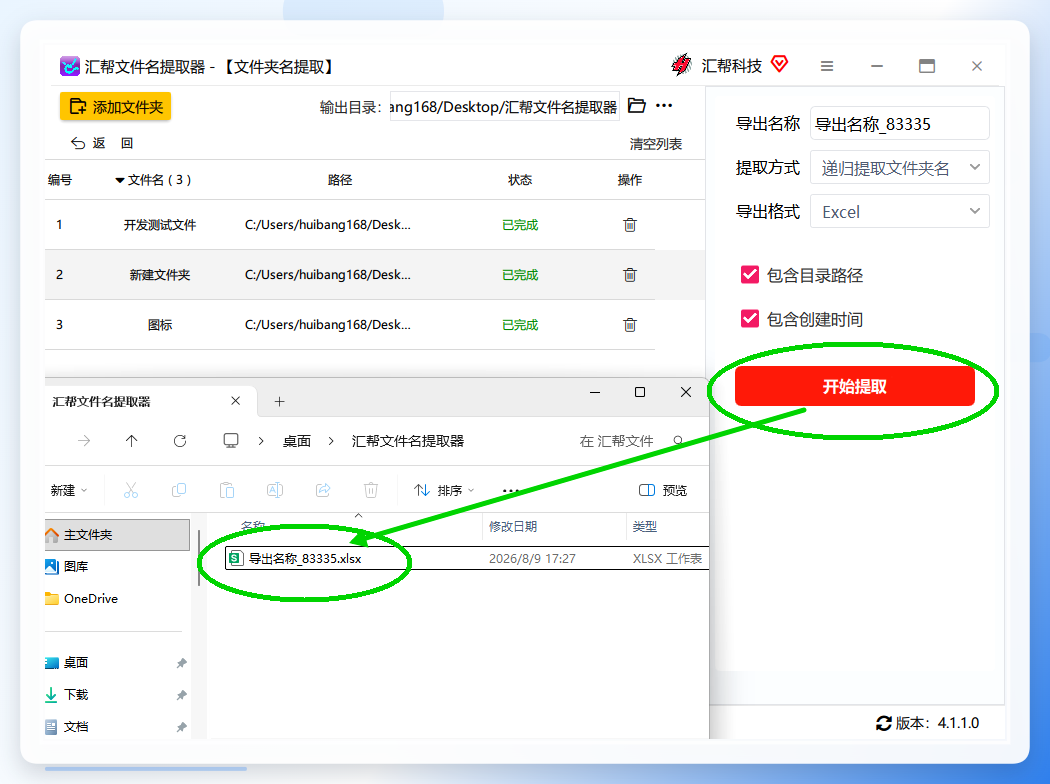Close the 汇帮文件名提取器 Explorer tab
The image size is (1050, 784).
tap(236, 400)
